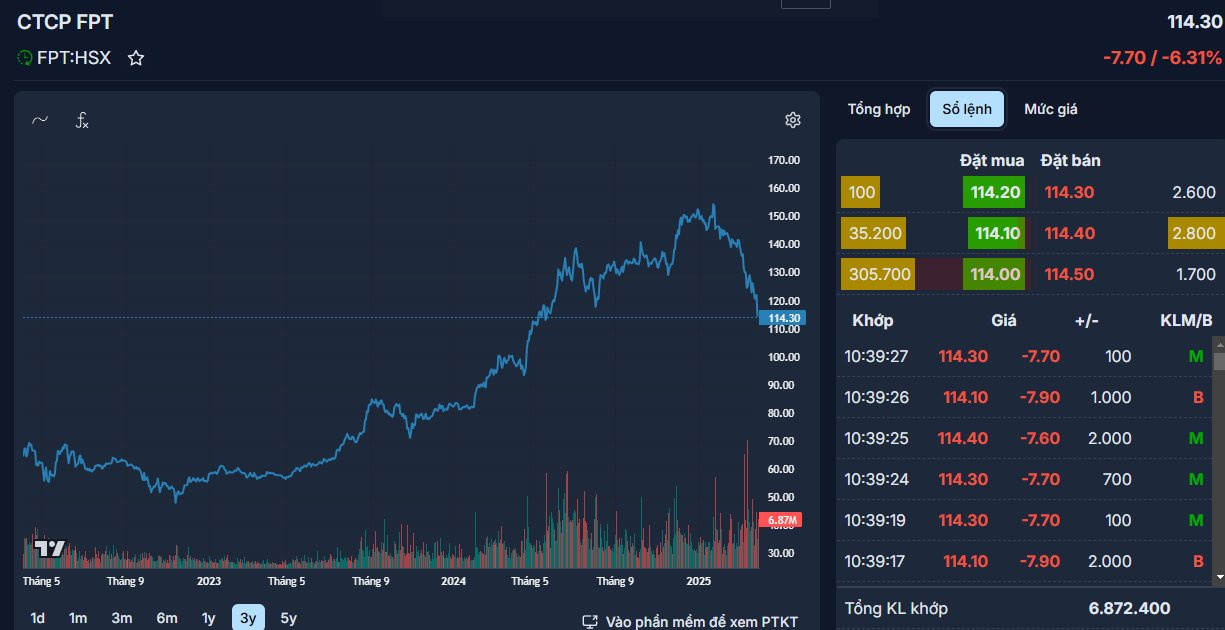Open chart settings gear

793,120
